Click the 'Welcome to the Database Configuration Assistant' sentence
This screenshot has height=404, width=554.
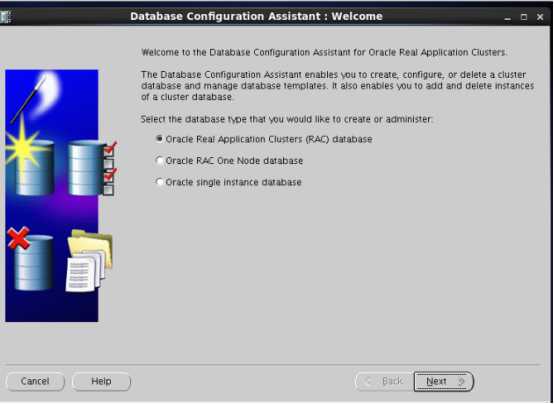point(324,52)
